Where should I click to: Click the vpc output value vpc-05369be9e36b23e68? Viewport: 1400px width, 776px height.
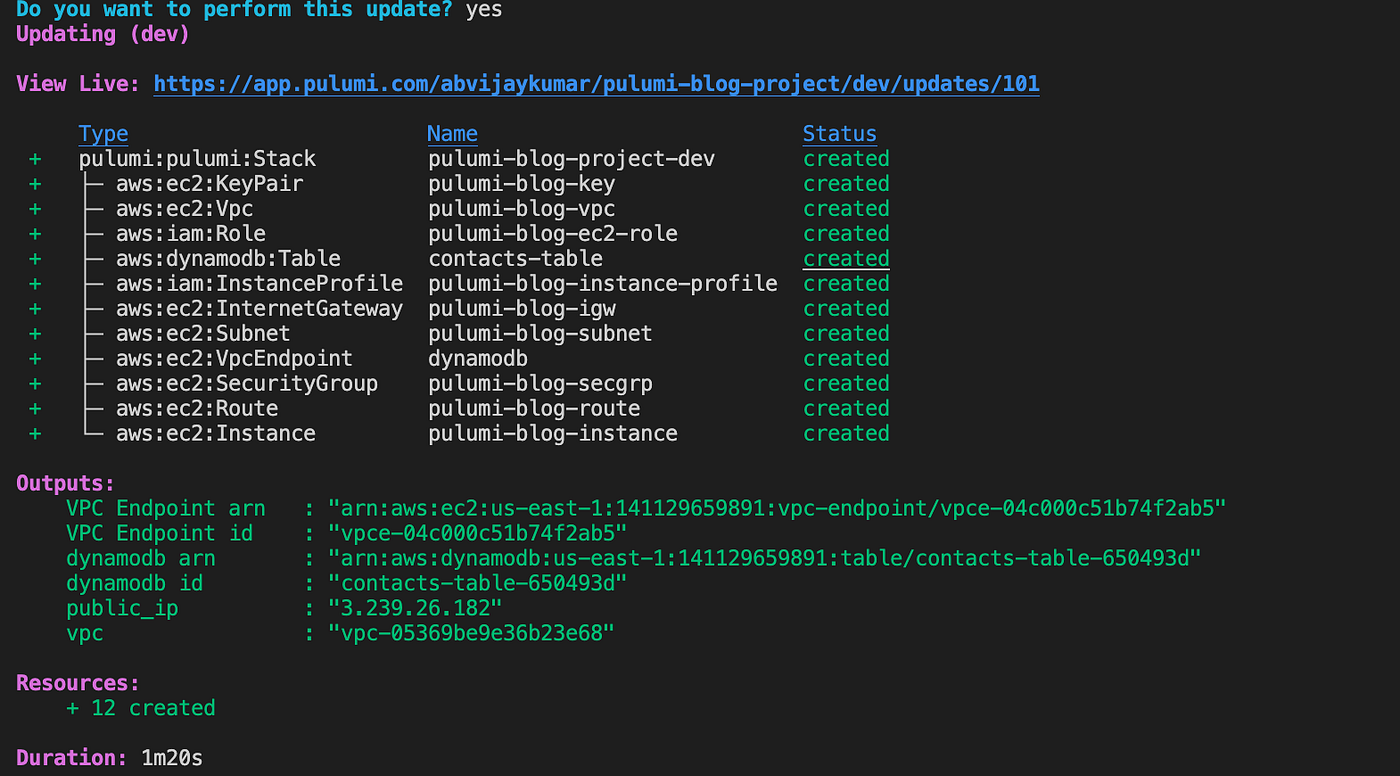[471, 633]
